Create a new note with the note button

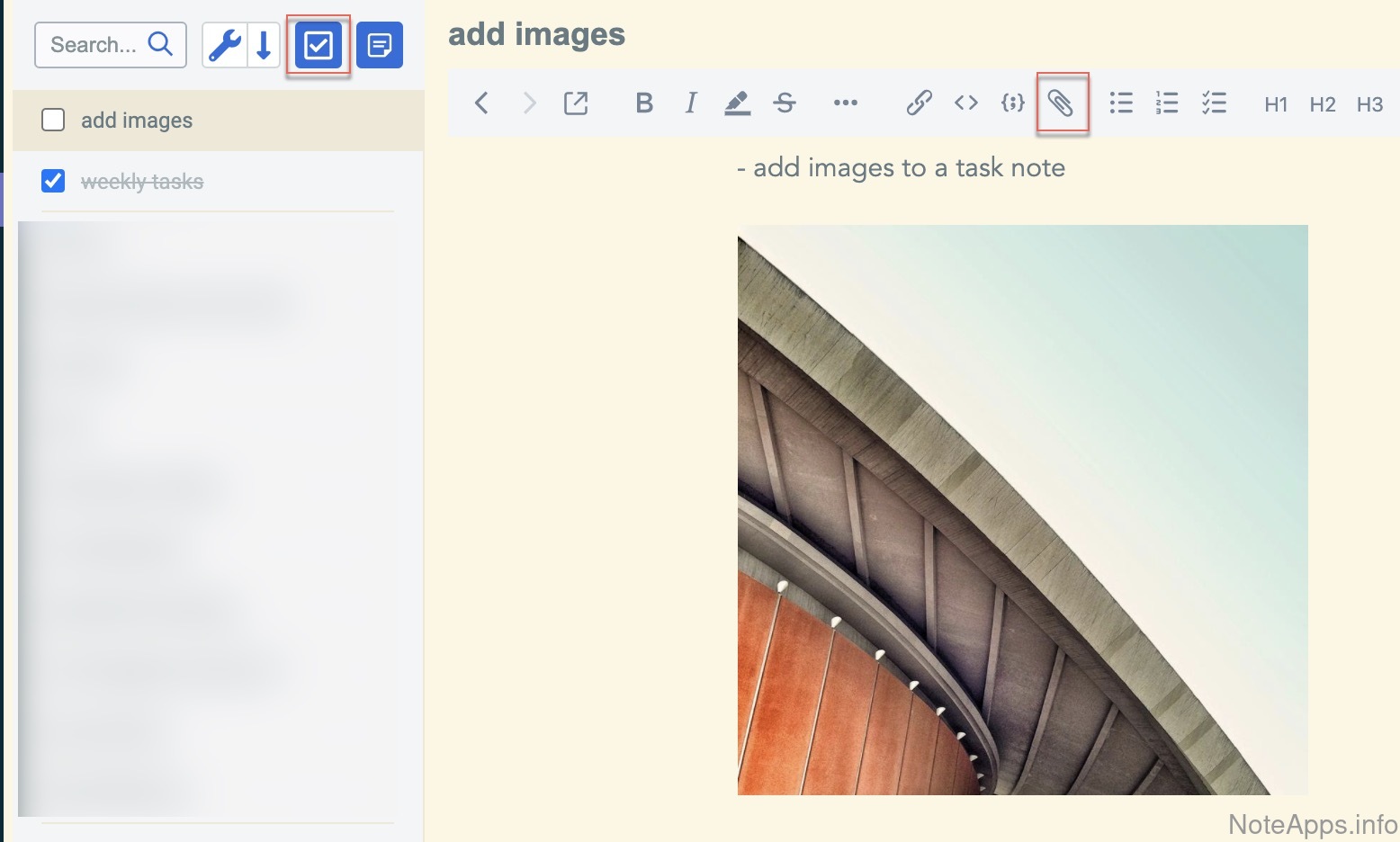[380, 45]
